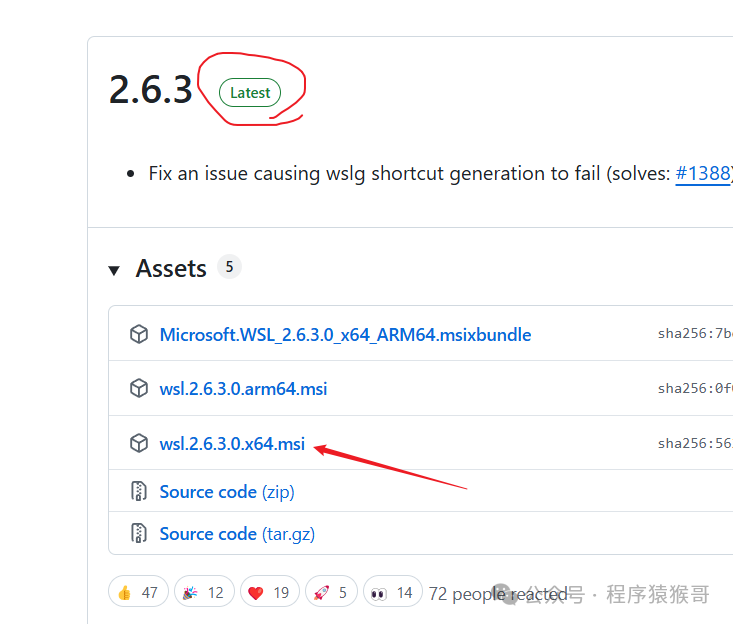The image size is (733, 624).
Task: React with the thumbs up emoji
Action: point(138,592)
